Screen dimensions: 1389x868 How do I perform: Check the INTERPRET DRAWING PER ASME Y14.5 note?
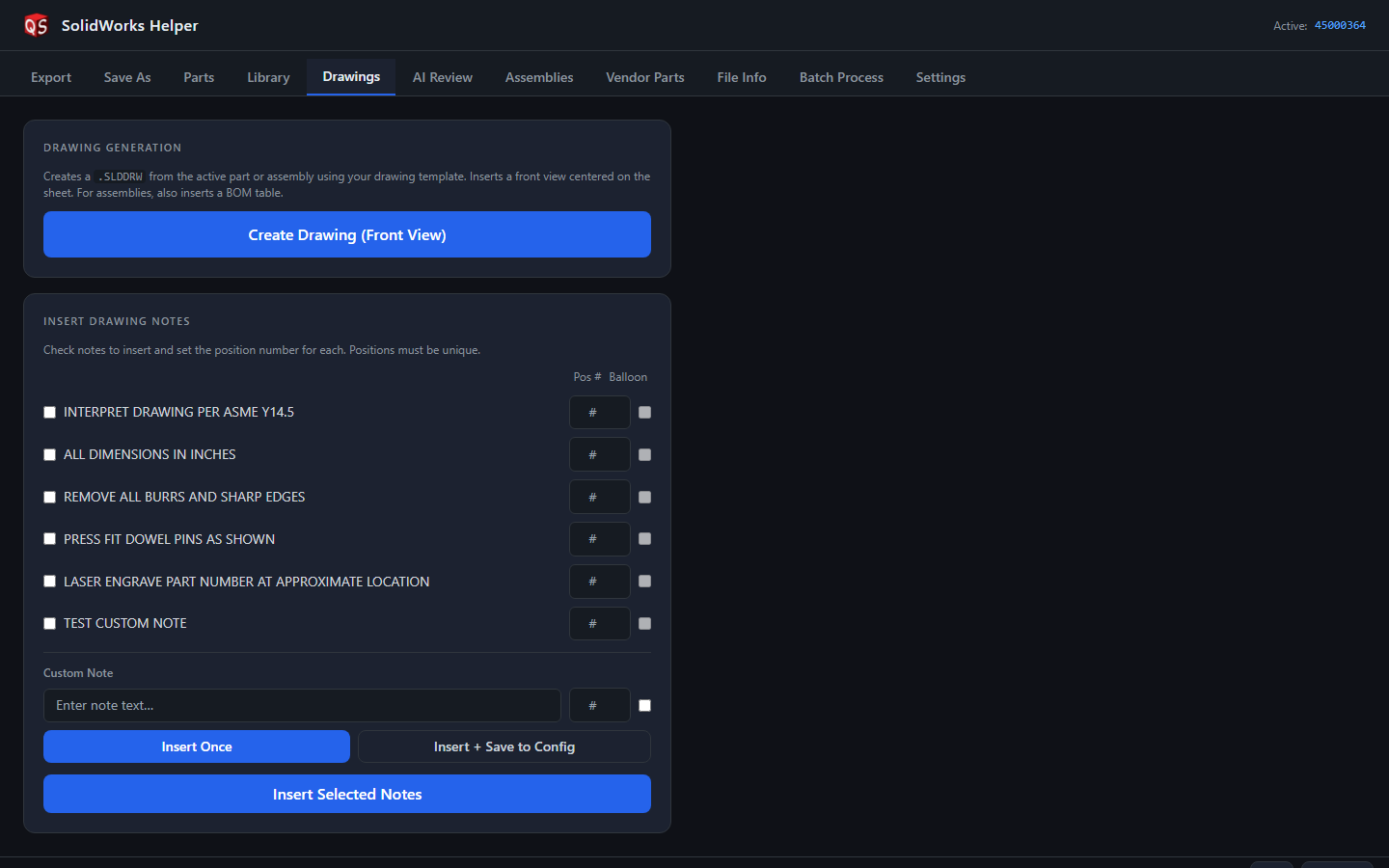pyautogui.click(x=49, y=412)
